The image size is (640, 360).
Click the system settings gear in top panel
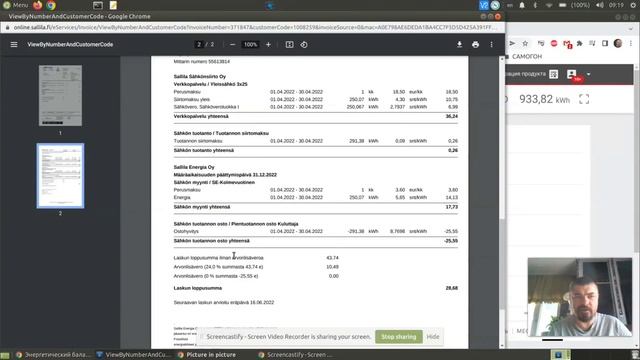[633, 5]
